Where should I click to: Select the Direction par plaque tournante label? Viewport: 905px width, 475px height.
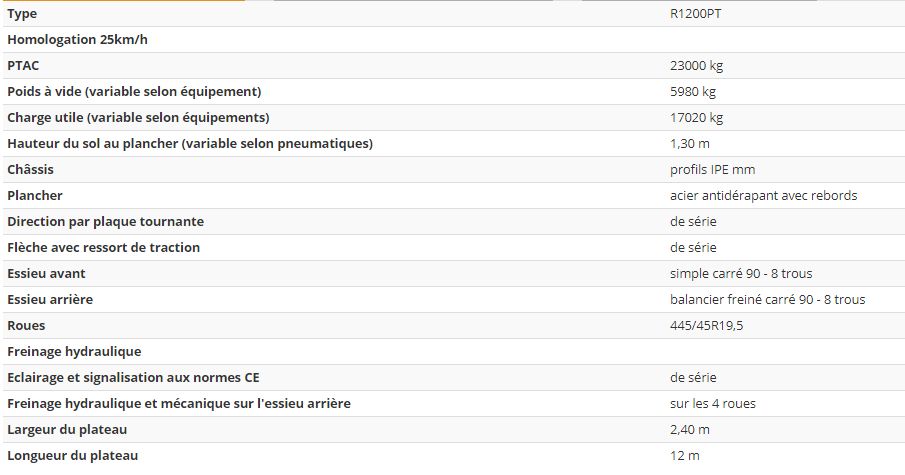tap(105, 222)
